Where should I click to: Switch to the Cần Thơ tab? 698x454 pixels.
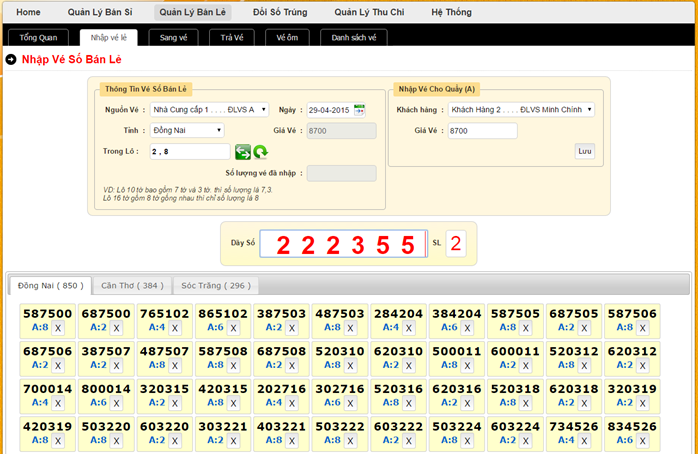(x=131, y=285)
